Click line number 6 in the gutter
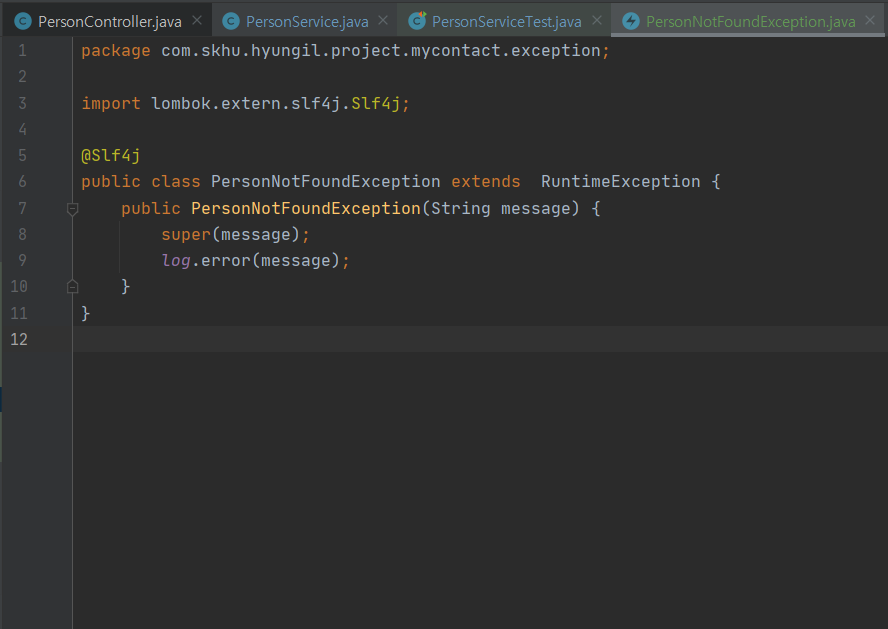The width and height of the screenshot is (888, 629). [x=22, y=182]
